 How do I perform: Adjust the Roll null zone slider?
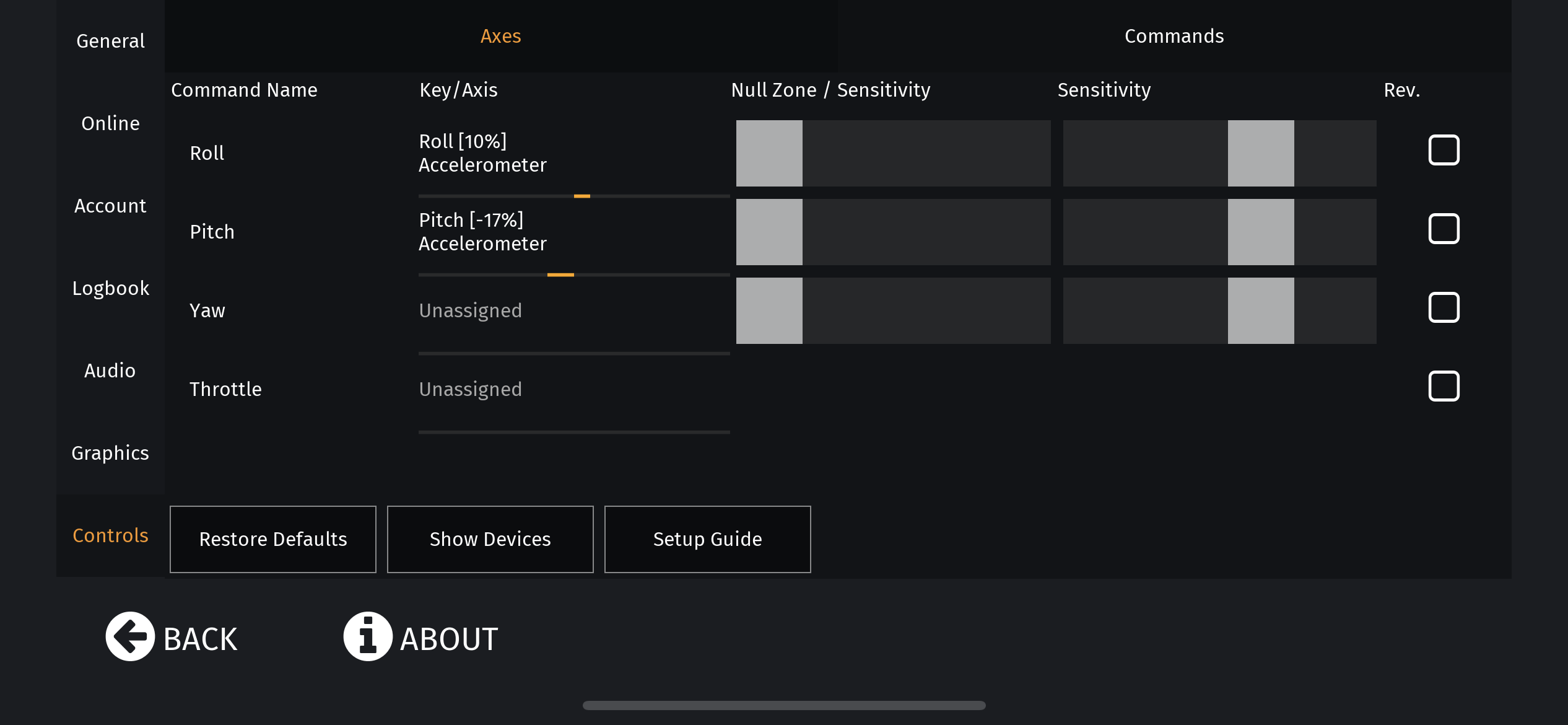769,154
